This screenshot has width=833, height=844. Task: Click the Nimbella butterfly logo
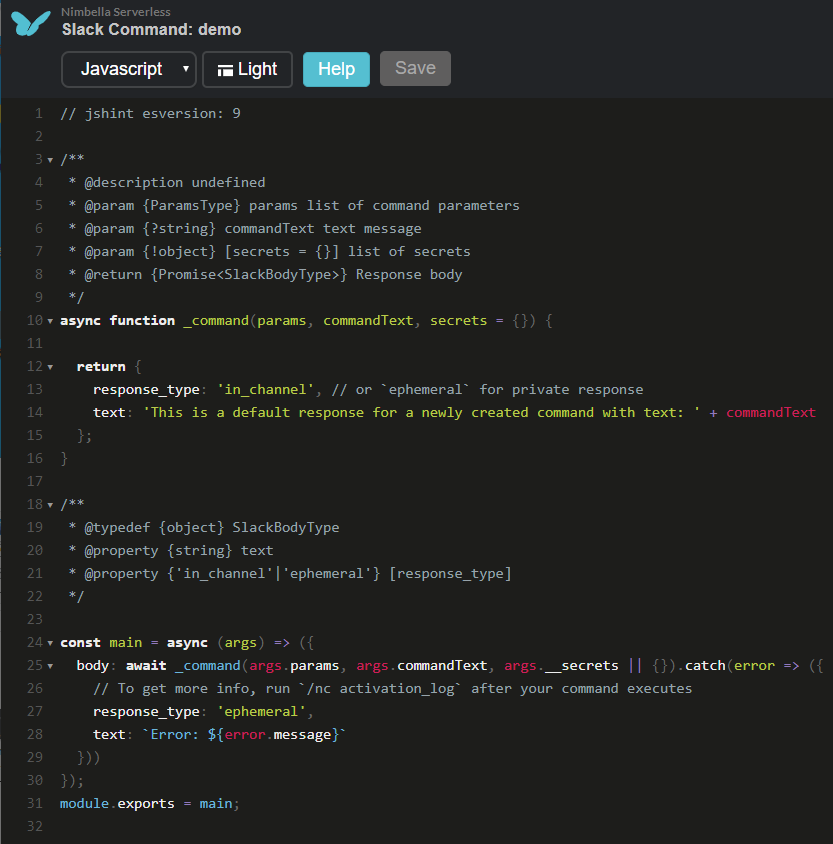30,22
